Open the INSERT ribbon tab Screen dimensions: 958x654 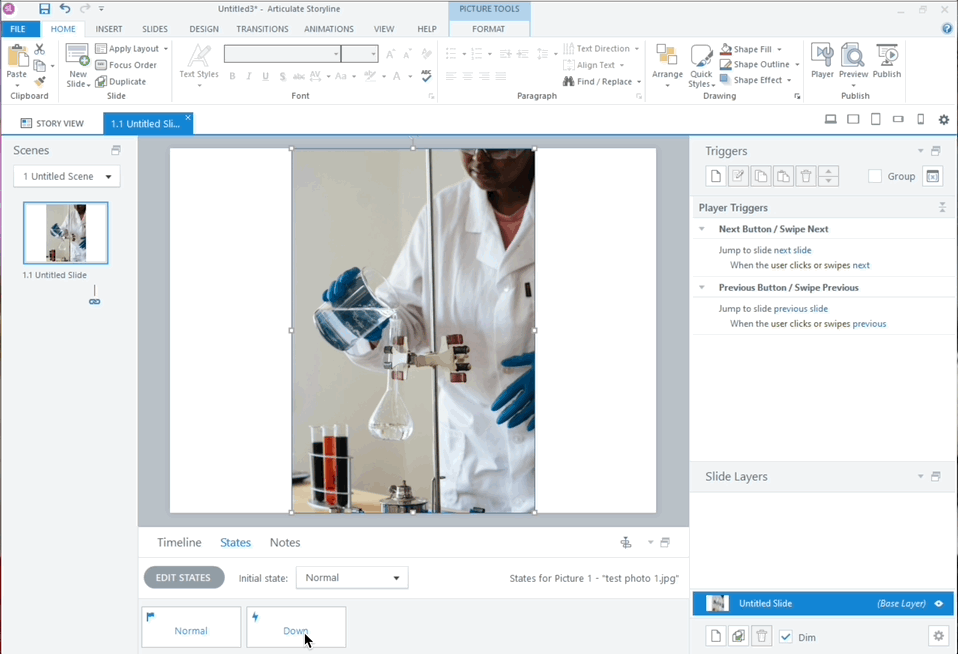(109, 29)
